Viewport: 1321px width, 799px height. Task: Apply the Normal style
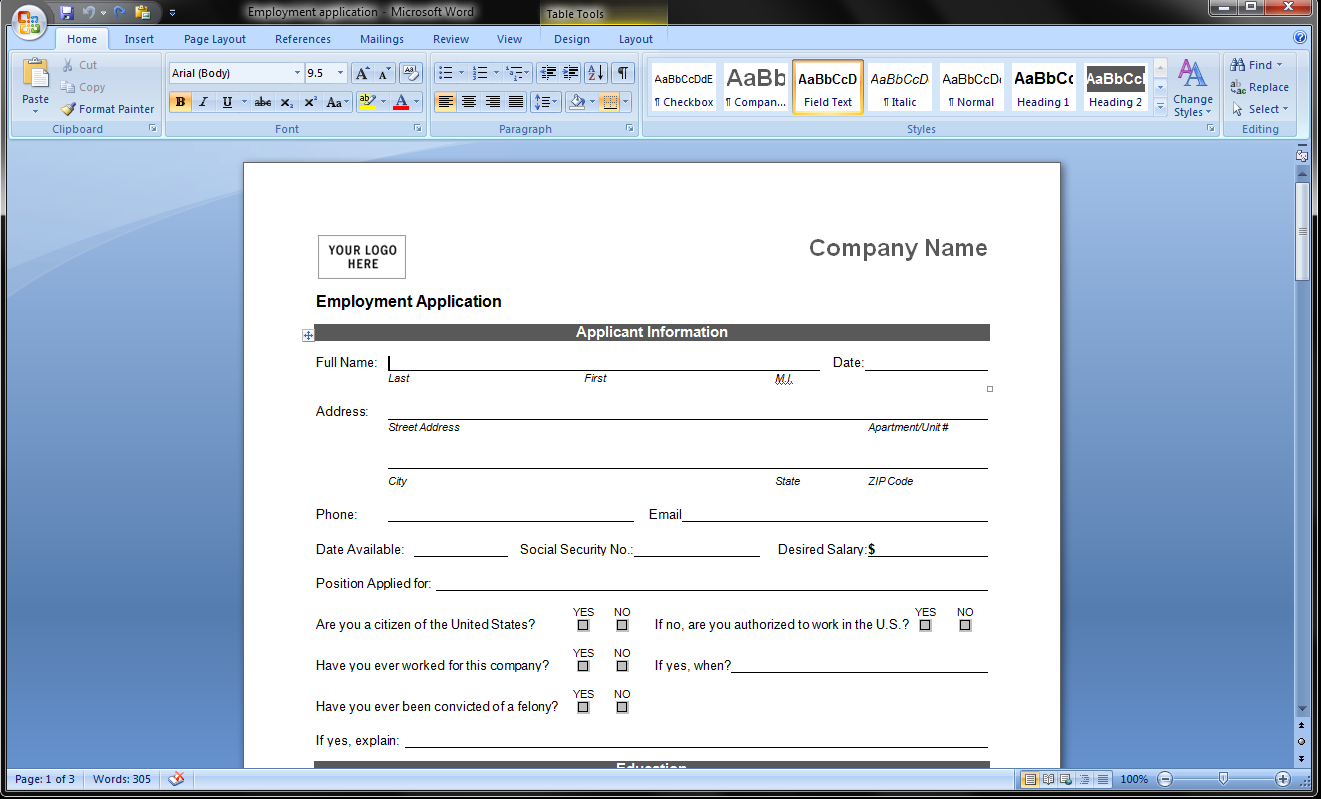[971, 87]
